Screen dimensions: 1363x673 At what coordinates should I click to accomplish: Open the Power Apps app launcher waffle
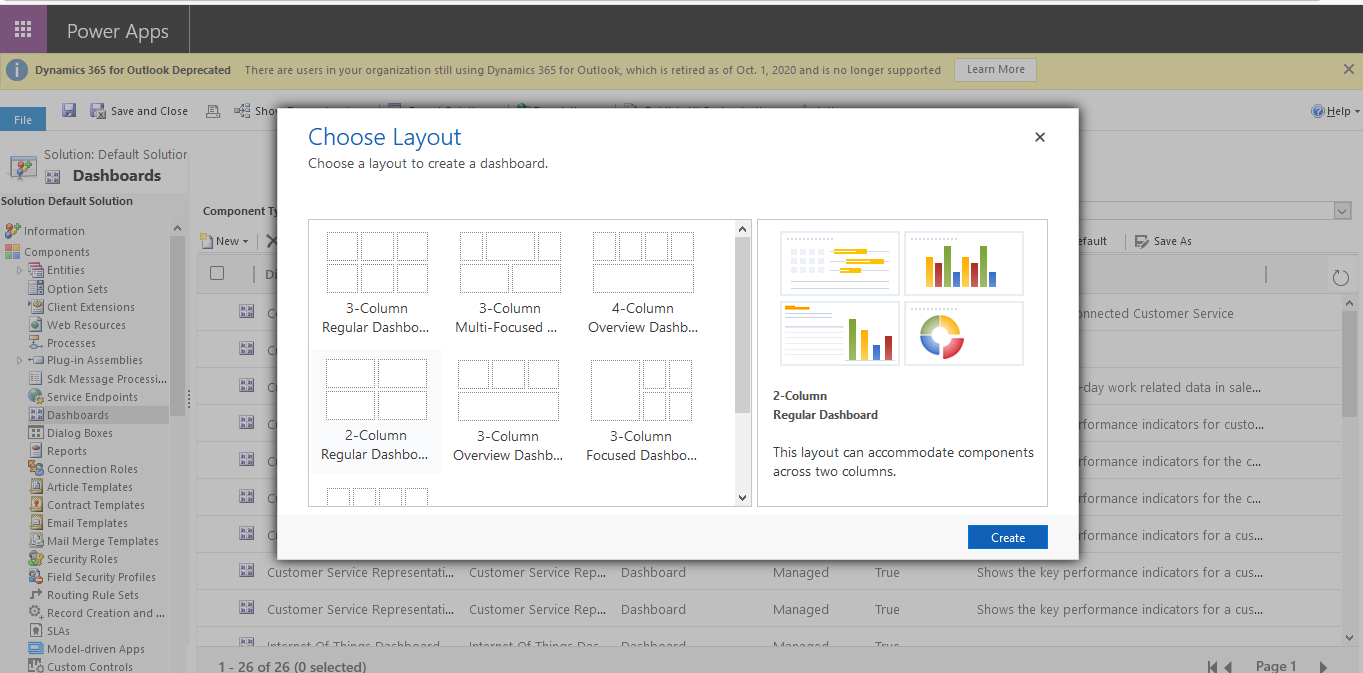(22, 28)
